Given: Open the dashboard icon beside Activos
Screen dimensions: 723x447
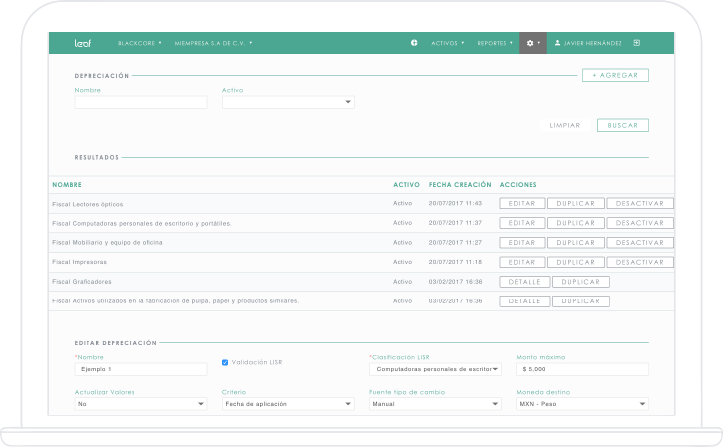Looking at the screenshot, I should [414, 44].
